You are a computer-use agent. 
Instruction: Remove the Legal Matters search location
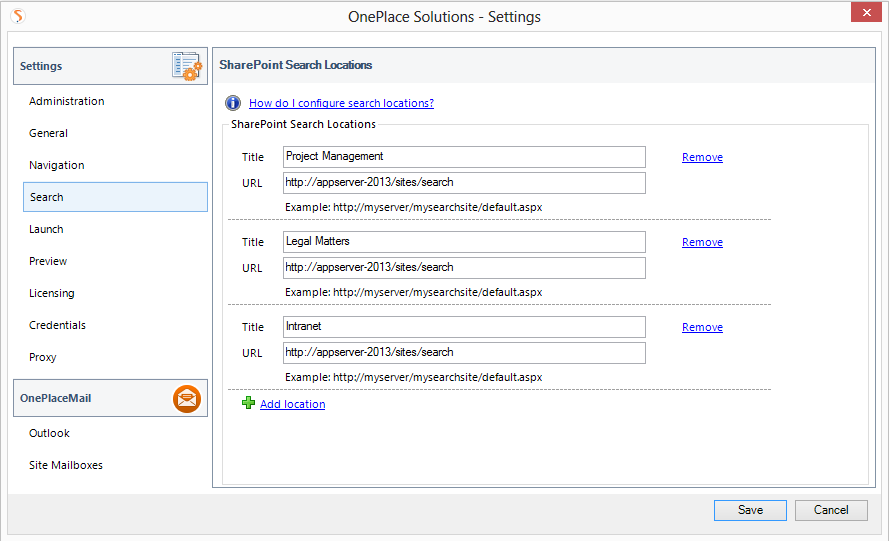(x=702, y=242)
